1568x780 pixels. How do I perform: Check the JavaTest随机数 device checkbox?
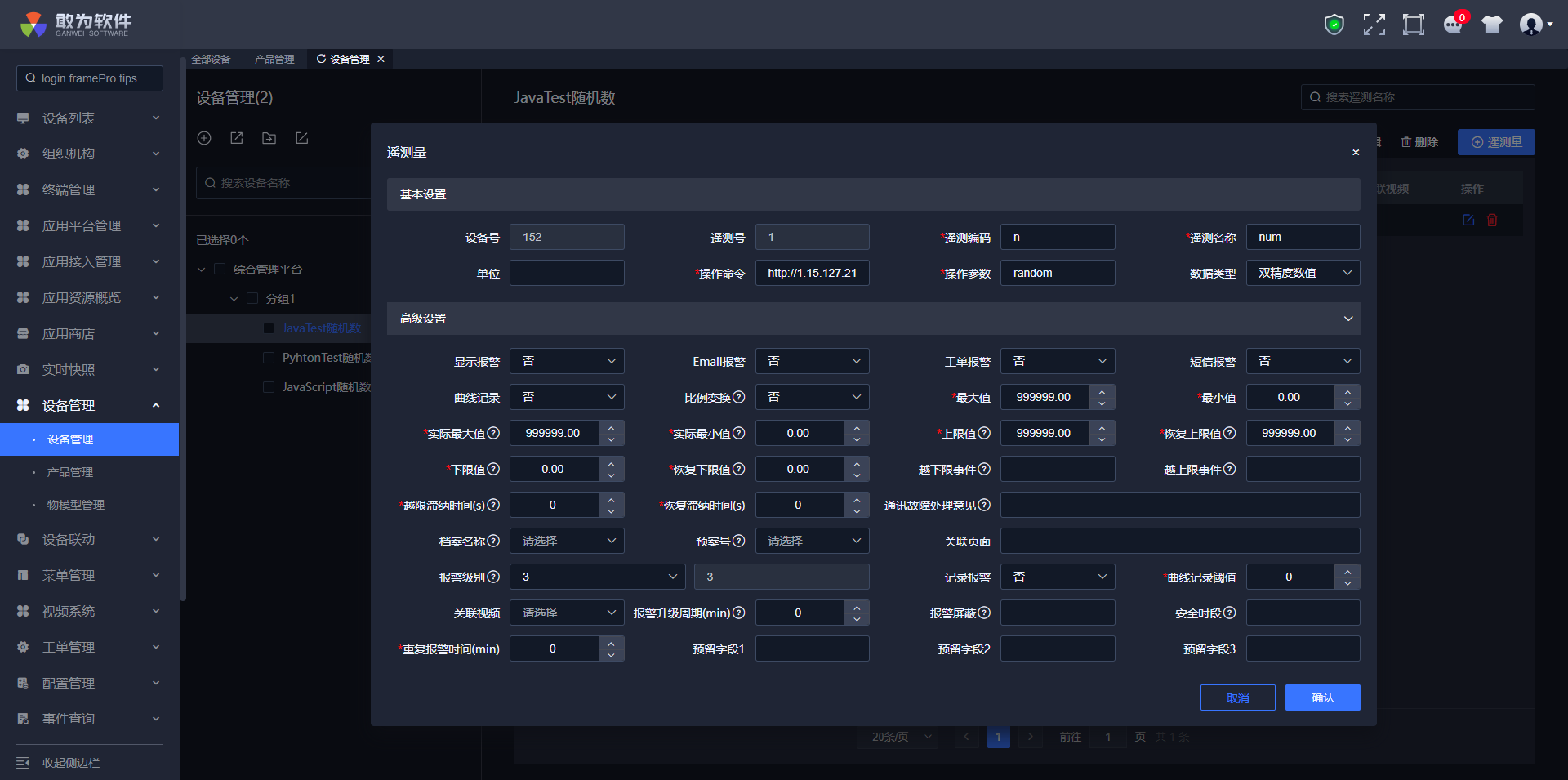[x=269, y=328]
